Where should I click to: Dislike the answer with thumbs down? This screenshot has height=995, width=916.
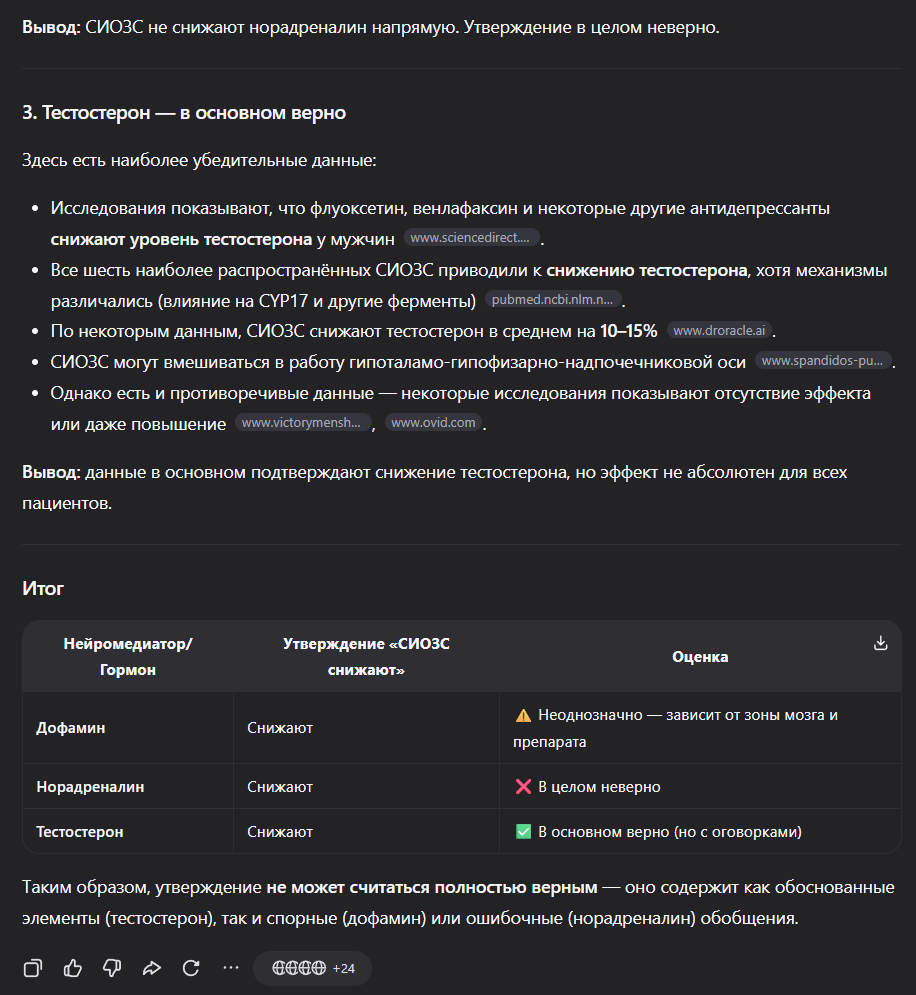(112, 968)
